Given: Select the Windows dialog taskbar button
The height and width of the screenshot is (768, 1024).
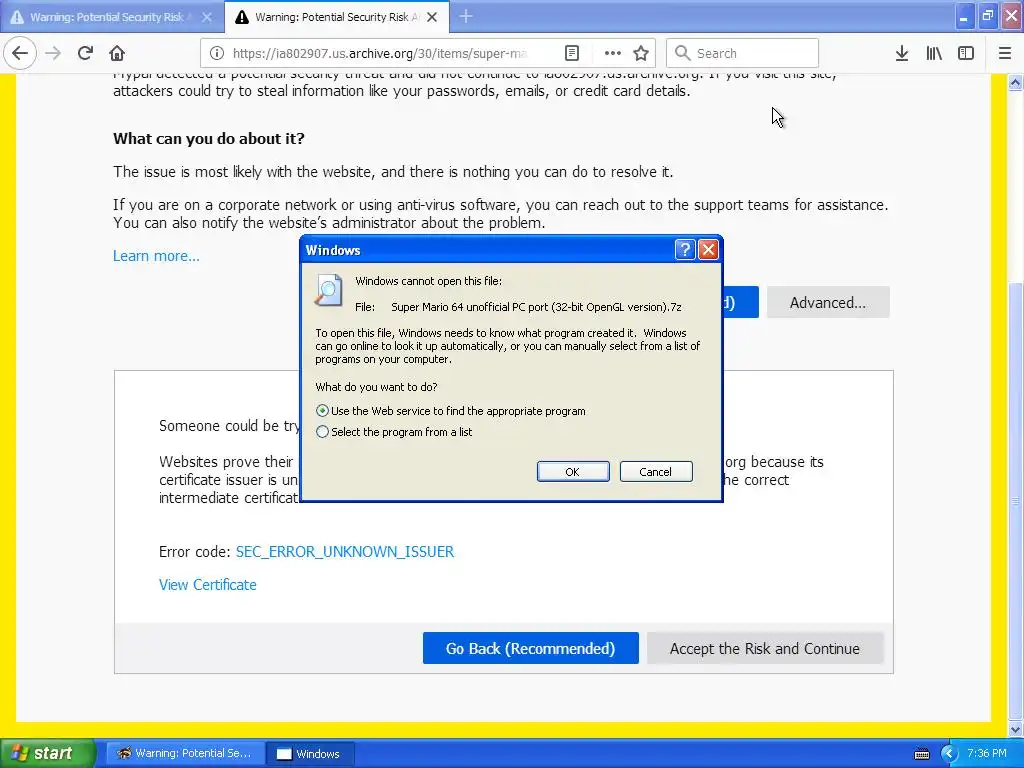Looking at the screenshot, I should click(312, 753).
